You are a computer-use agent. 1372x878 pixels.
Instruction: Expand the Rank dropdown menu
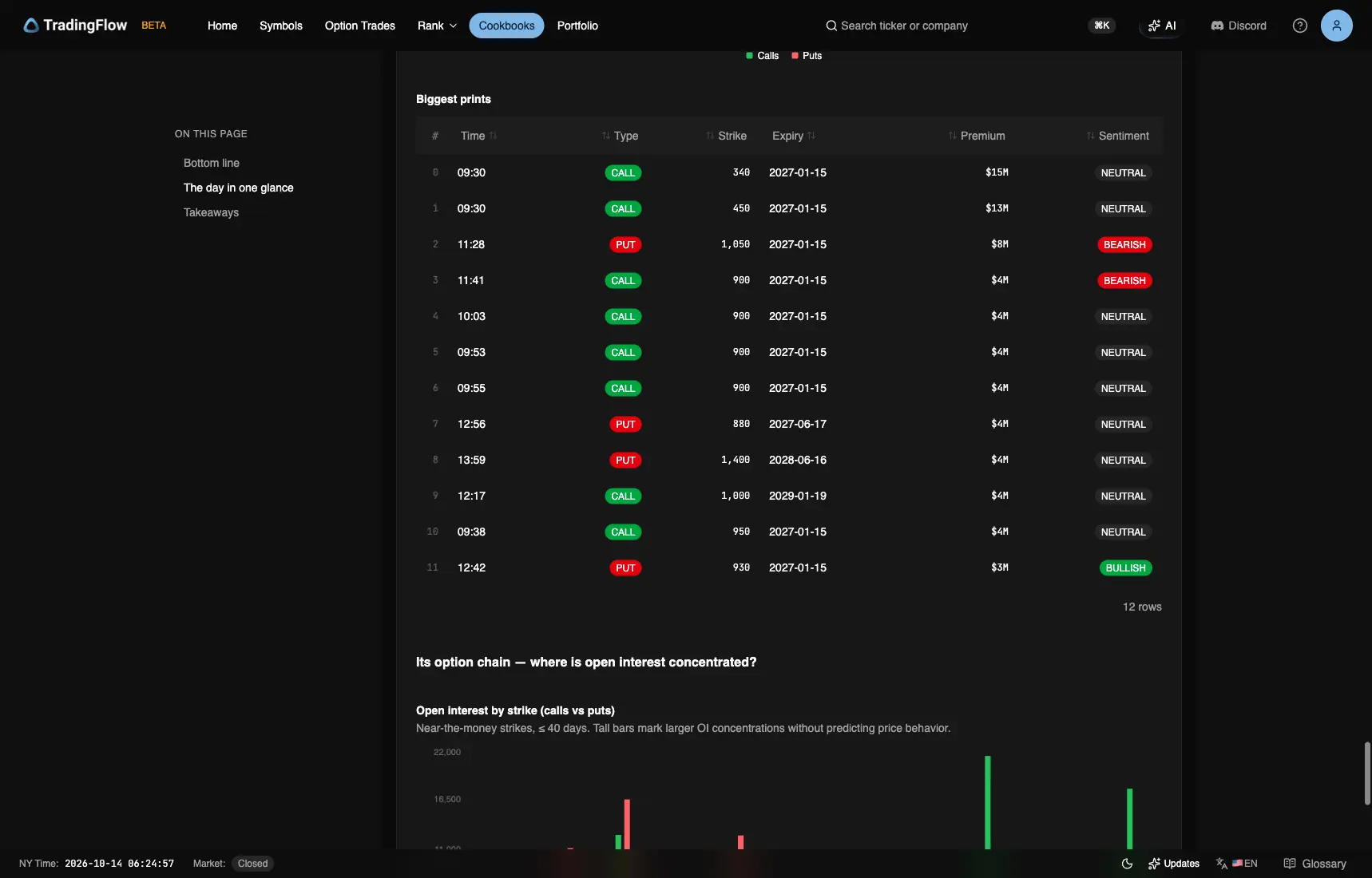pyautogui.click(x=437, y=26)
